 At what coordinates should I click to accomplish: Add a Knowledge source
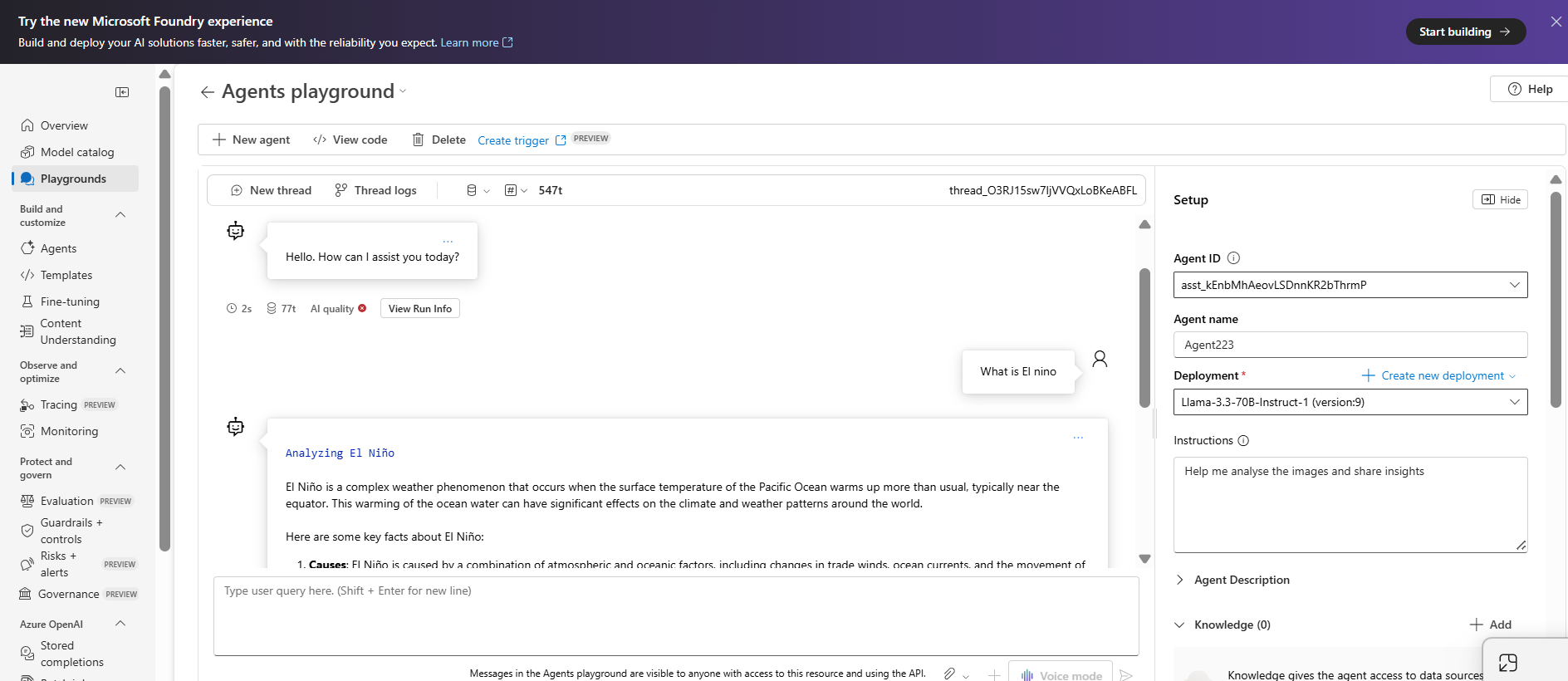(1491, 625)
